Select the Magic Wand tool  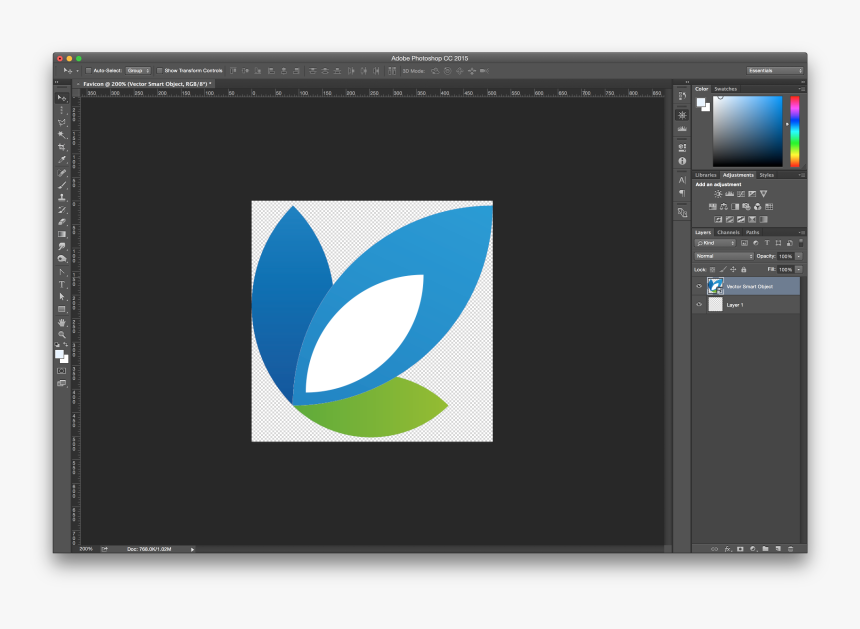point(62,135)
